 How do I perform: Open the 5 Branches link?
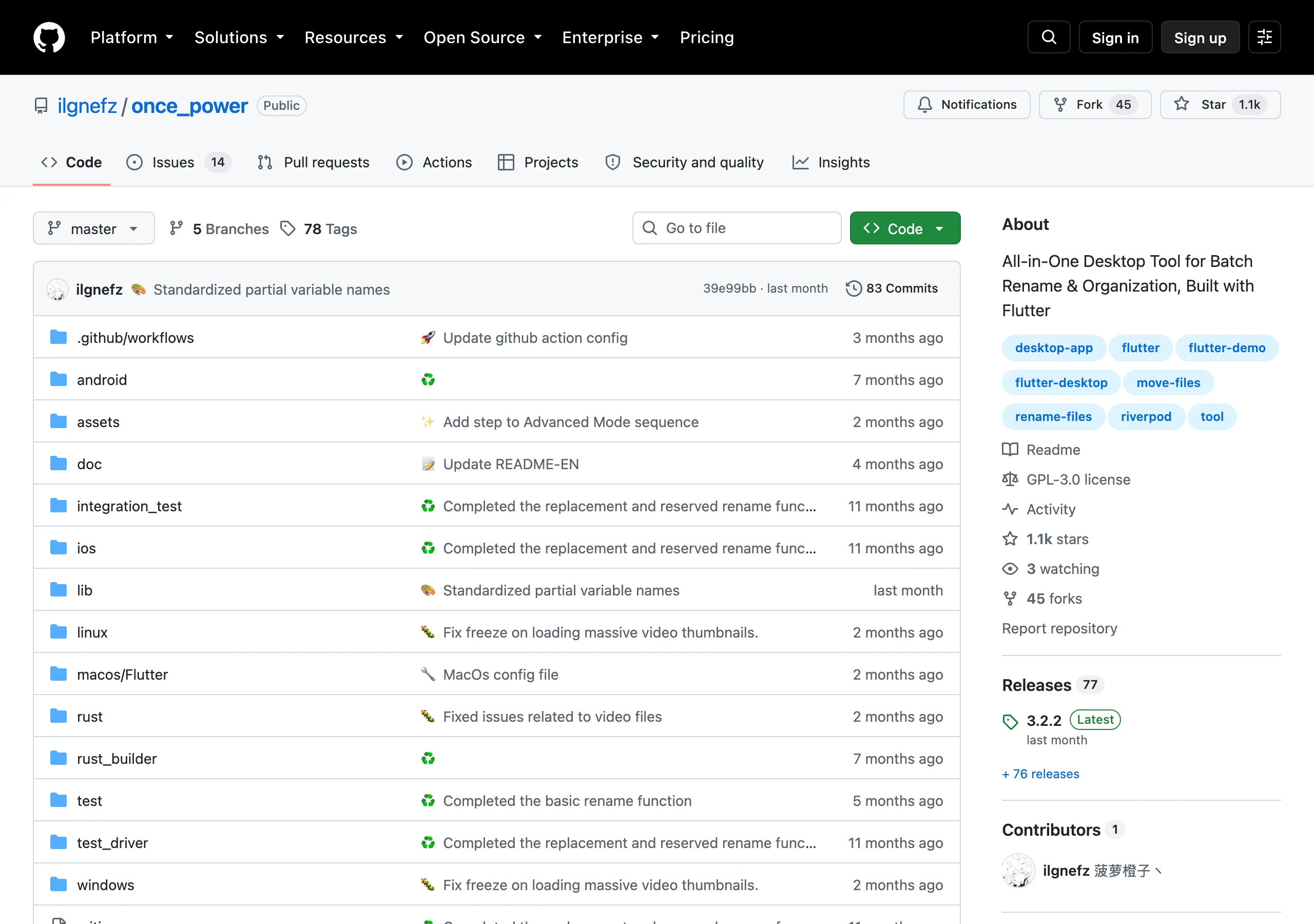(219, 228)
